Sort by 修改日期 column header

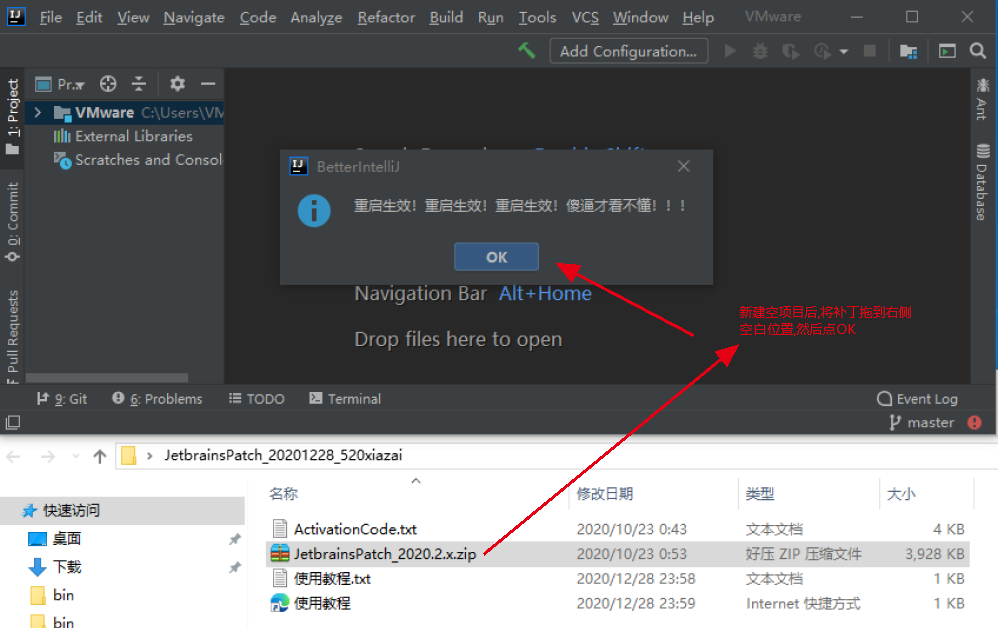(605, 494)
